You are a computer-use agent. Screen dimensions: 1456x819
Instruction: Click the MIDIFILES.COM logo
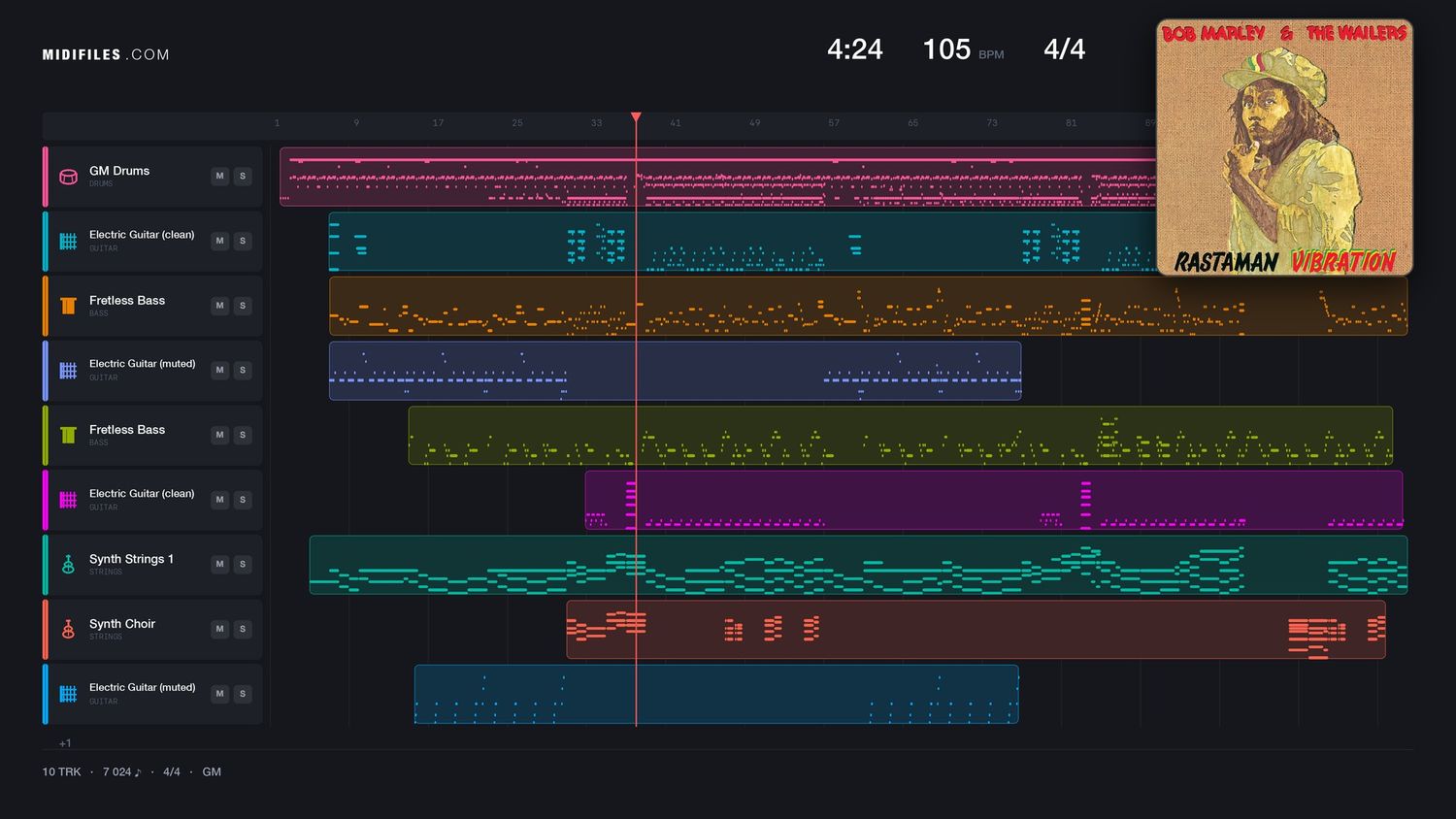coord(106,54)
